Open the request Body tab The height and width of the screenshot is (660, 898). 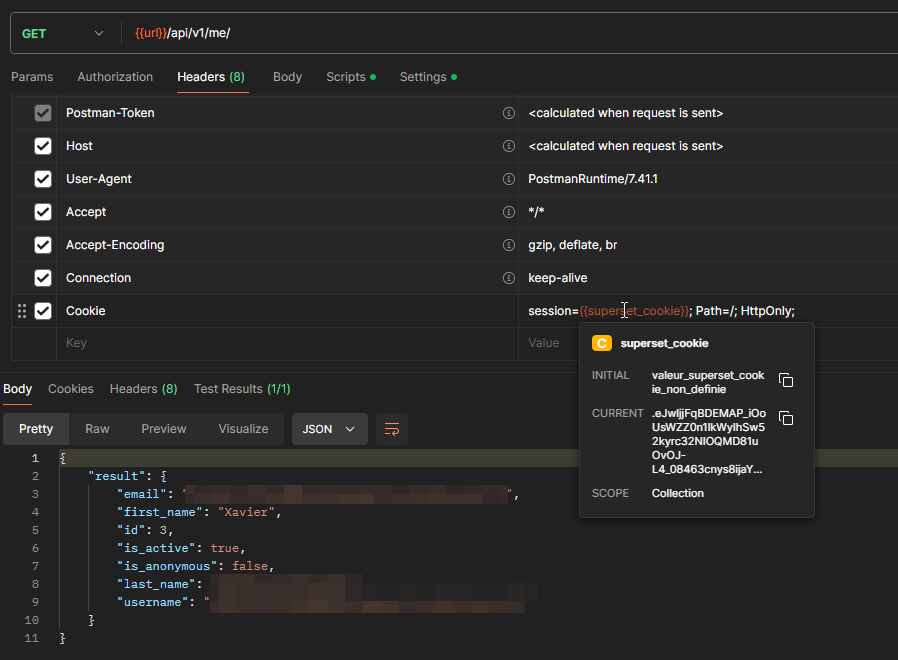287,77
